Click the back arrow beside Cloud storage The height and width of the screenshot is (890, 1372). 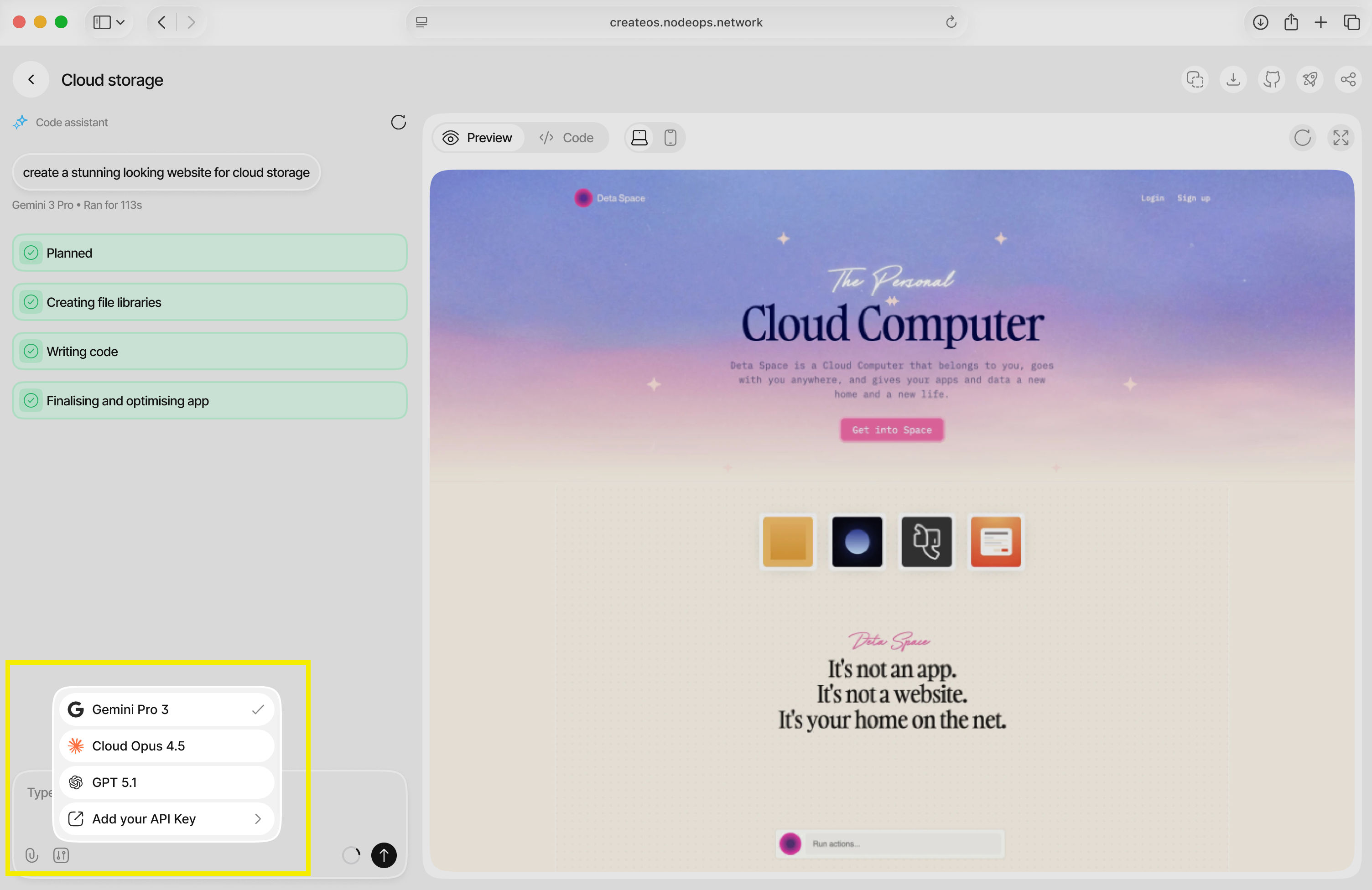coord(31,79)
